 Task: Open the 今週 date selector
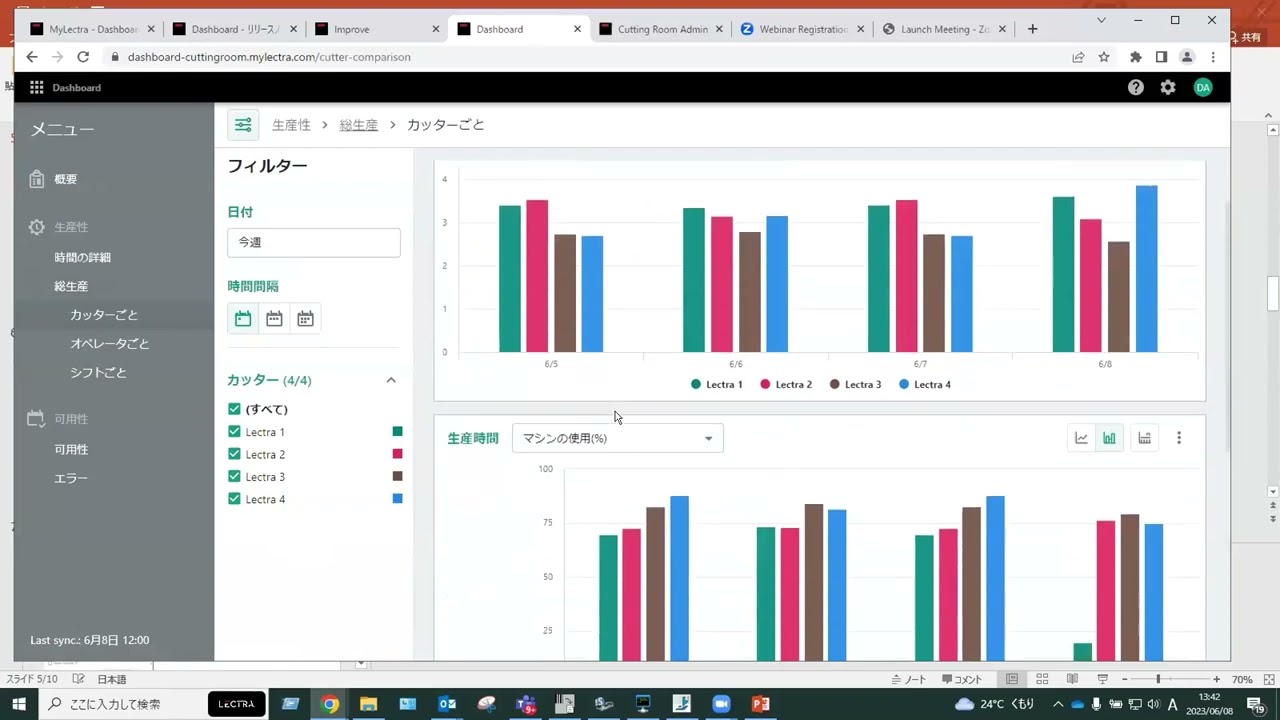[313, 242]
